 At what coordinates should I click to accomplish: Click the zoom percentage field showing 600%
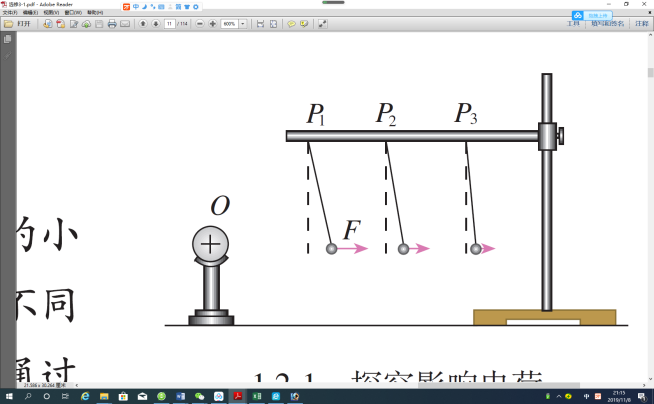point(229,24)
